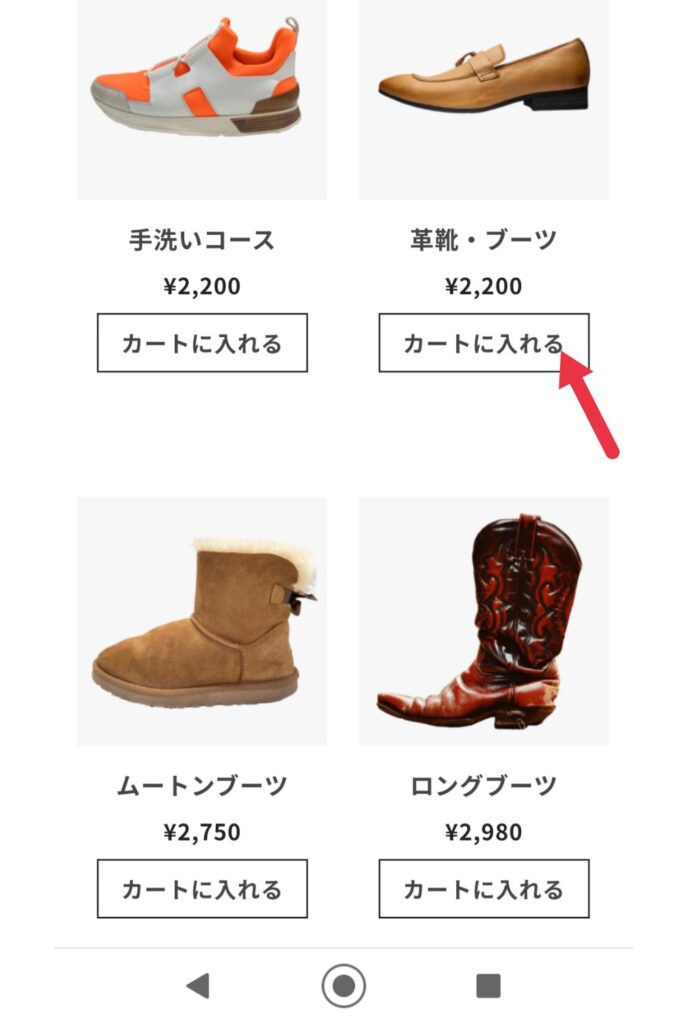Add 革靴・ブーツ to the cart
The height and width of the screenshot is (1024, 683).
pyautogui.click(x=484, y=343)
